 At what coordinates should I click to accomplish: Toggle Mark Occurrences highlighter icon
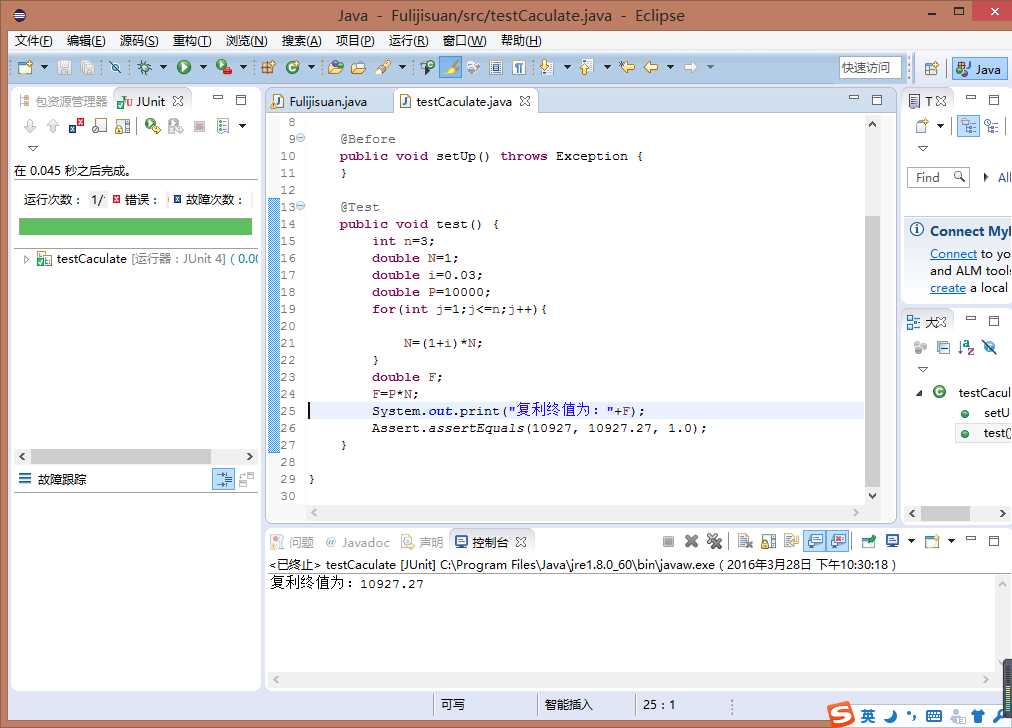pos(450,67)
